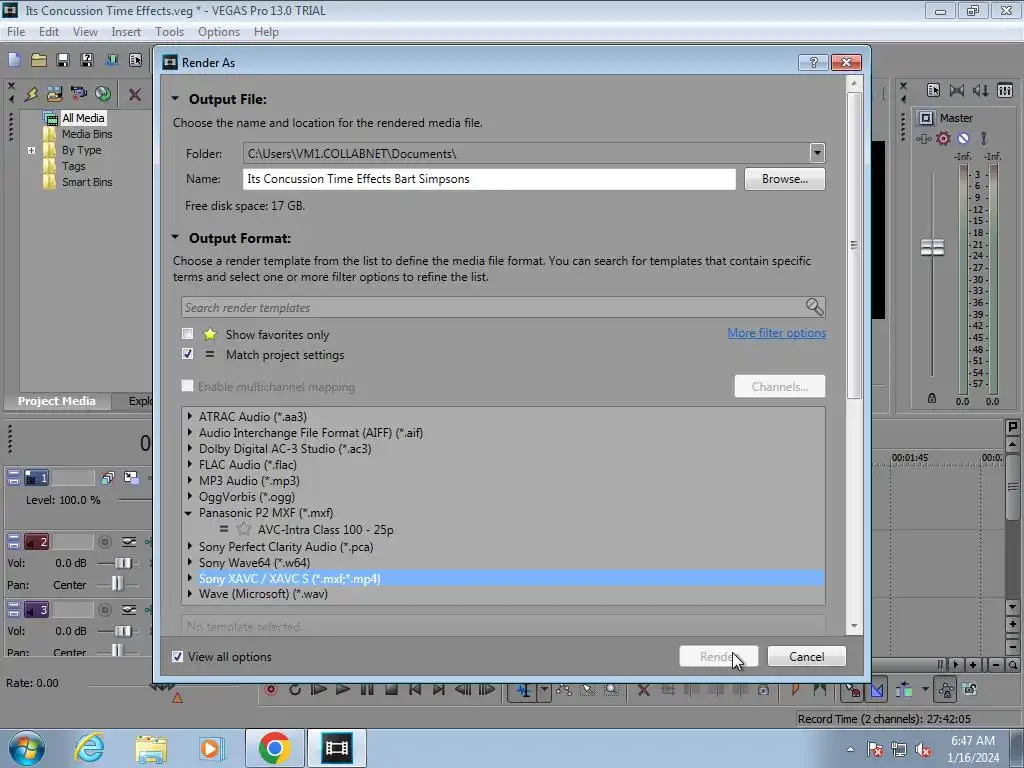
Task: Open the Folder path dropdown
Action: pos(817,153)
